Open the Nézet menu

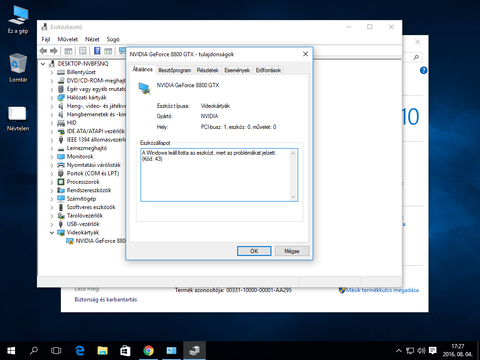(92, 39)
